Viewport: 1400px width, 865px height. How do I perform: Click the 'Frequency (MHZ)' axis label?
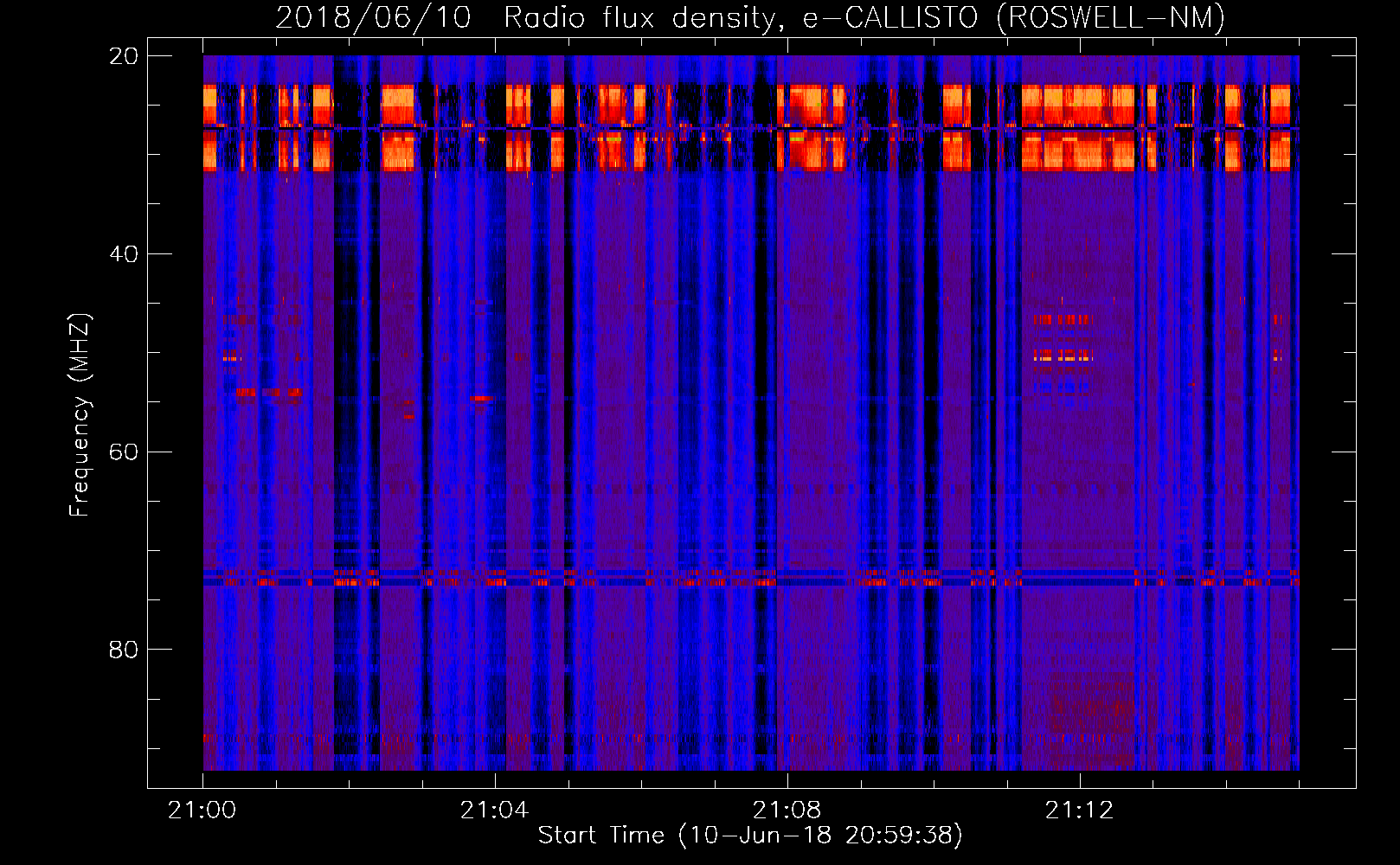(x=80, y=415)
